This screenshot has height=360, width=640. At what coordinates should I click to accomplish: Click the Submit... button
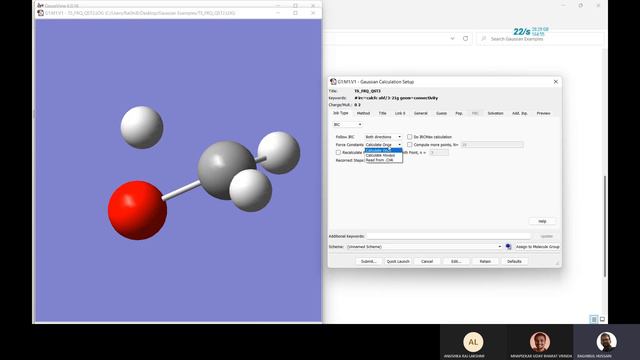click(x=368, y=261)
